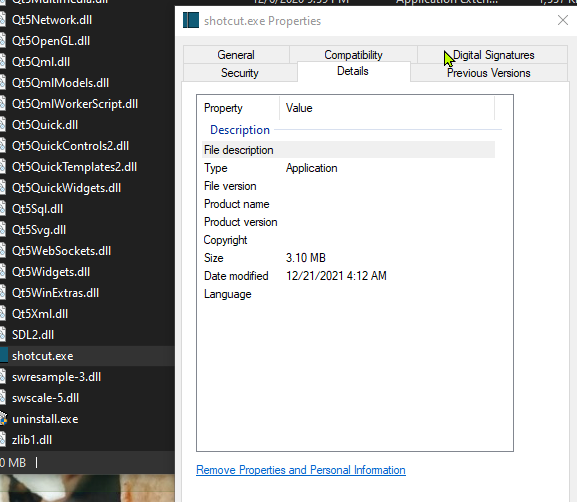Select the Product name row
This screenshot has width=577, height=502.
tap(348, 204)
